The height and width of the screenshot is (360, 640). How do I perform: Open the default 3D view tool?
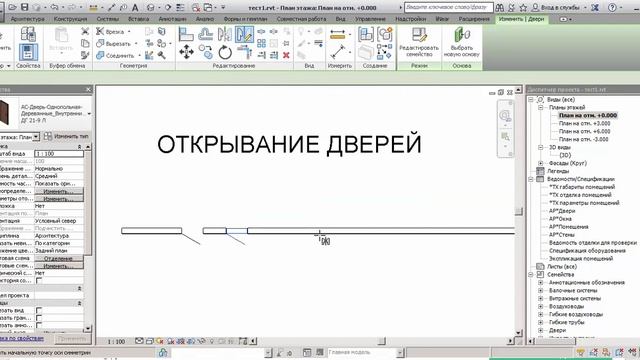click(151, 7)
